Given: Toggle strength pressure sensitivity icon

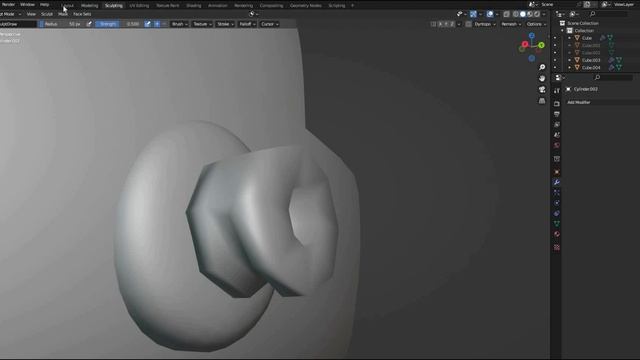Looking at the screenshot, I should coord(147,24).
